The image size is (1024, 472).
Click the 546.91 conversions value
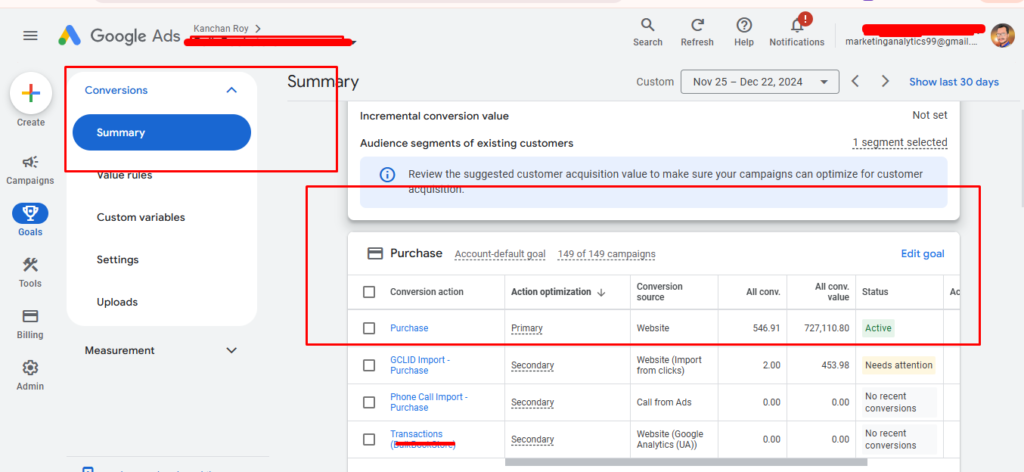[767, 328]
